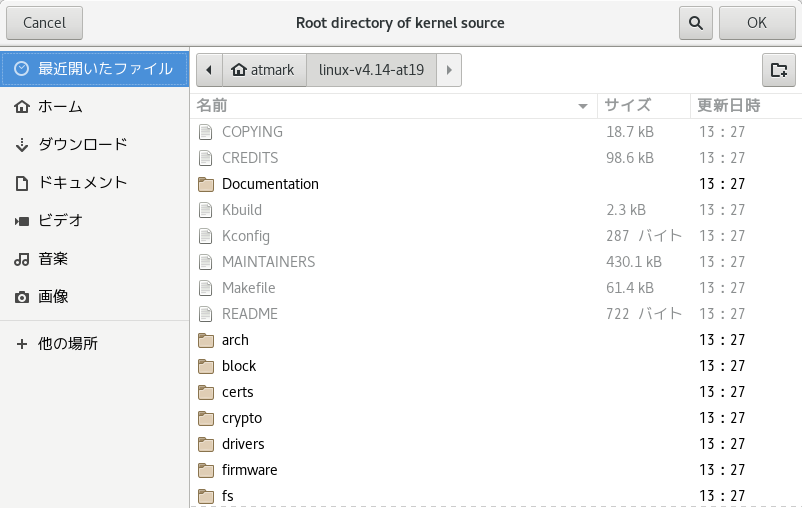
Task: Click the clock icon of recent files
Action: tap(21, 69)
